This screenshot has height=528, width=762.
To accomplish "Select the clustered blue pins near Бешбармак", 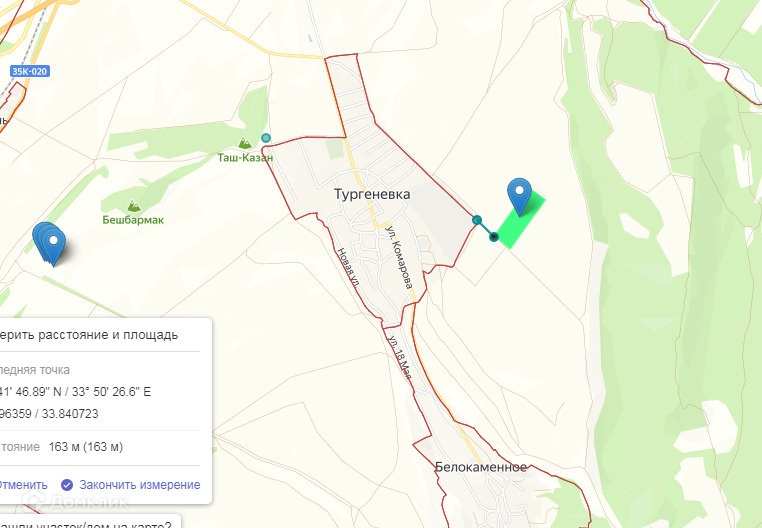I will click(x=49, y=244).
